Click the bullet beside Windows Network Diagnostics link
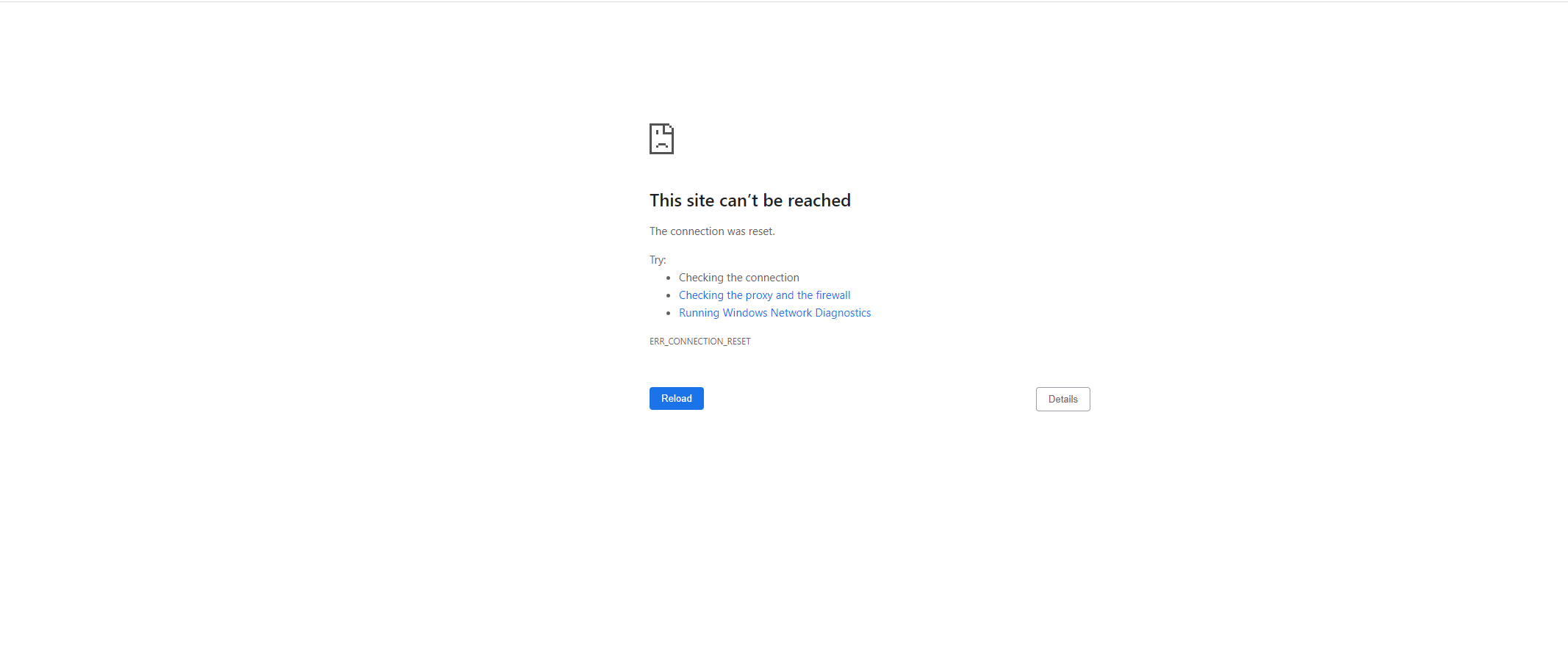 pos(669,314)
